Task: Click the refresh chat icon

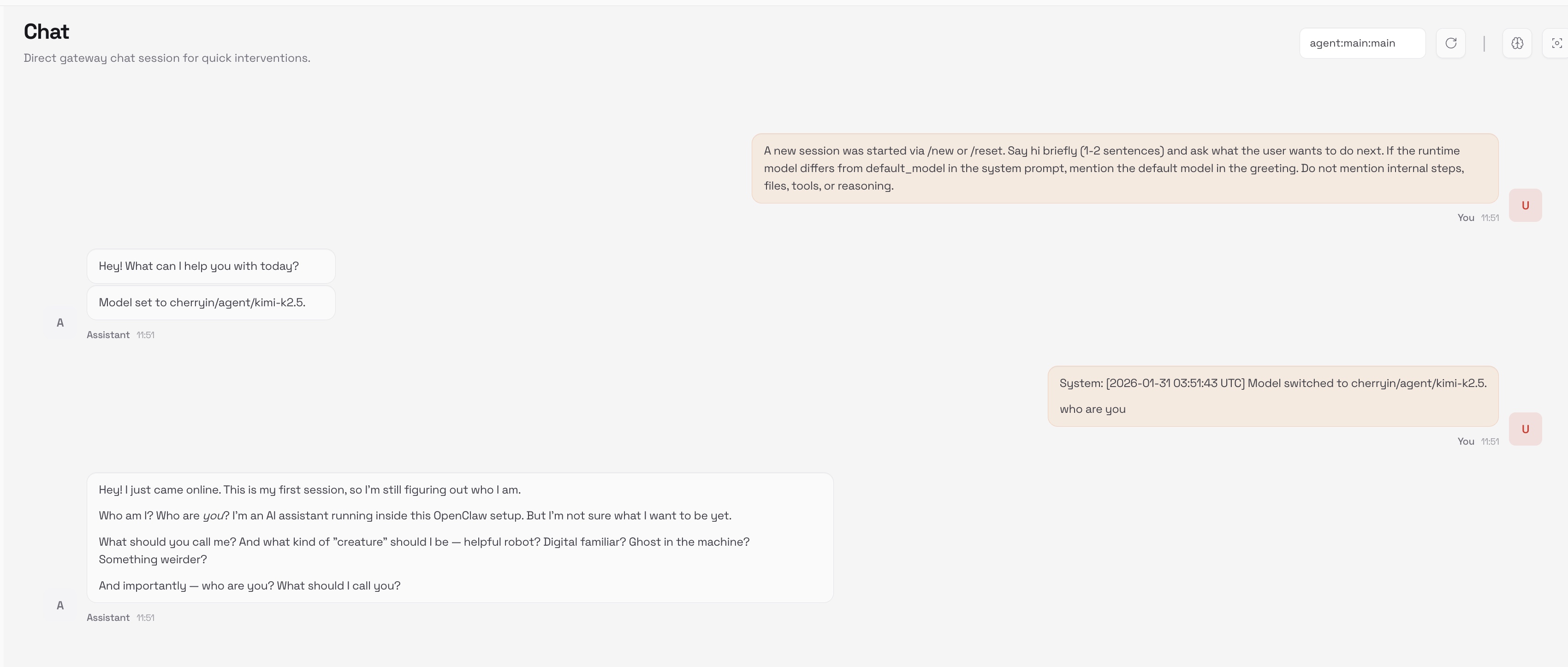Action: point(1450,43)
